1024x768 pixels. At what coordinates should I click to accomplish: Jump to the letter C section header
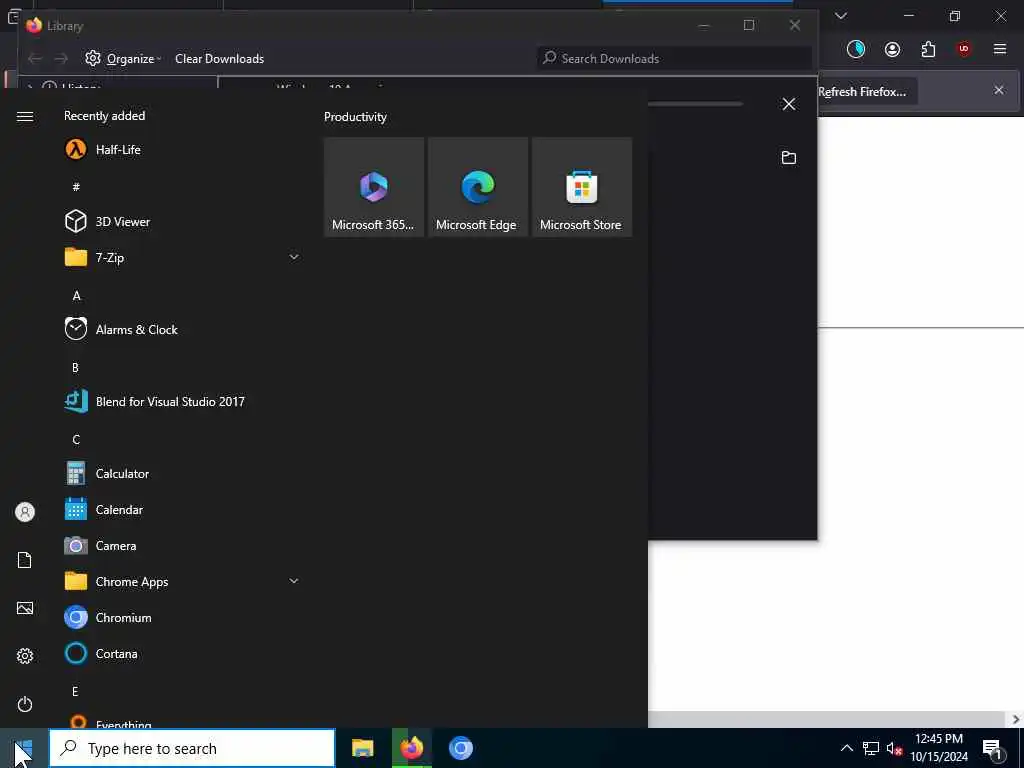[x=76, y=440]
